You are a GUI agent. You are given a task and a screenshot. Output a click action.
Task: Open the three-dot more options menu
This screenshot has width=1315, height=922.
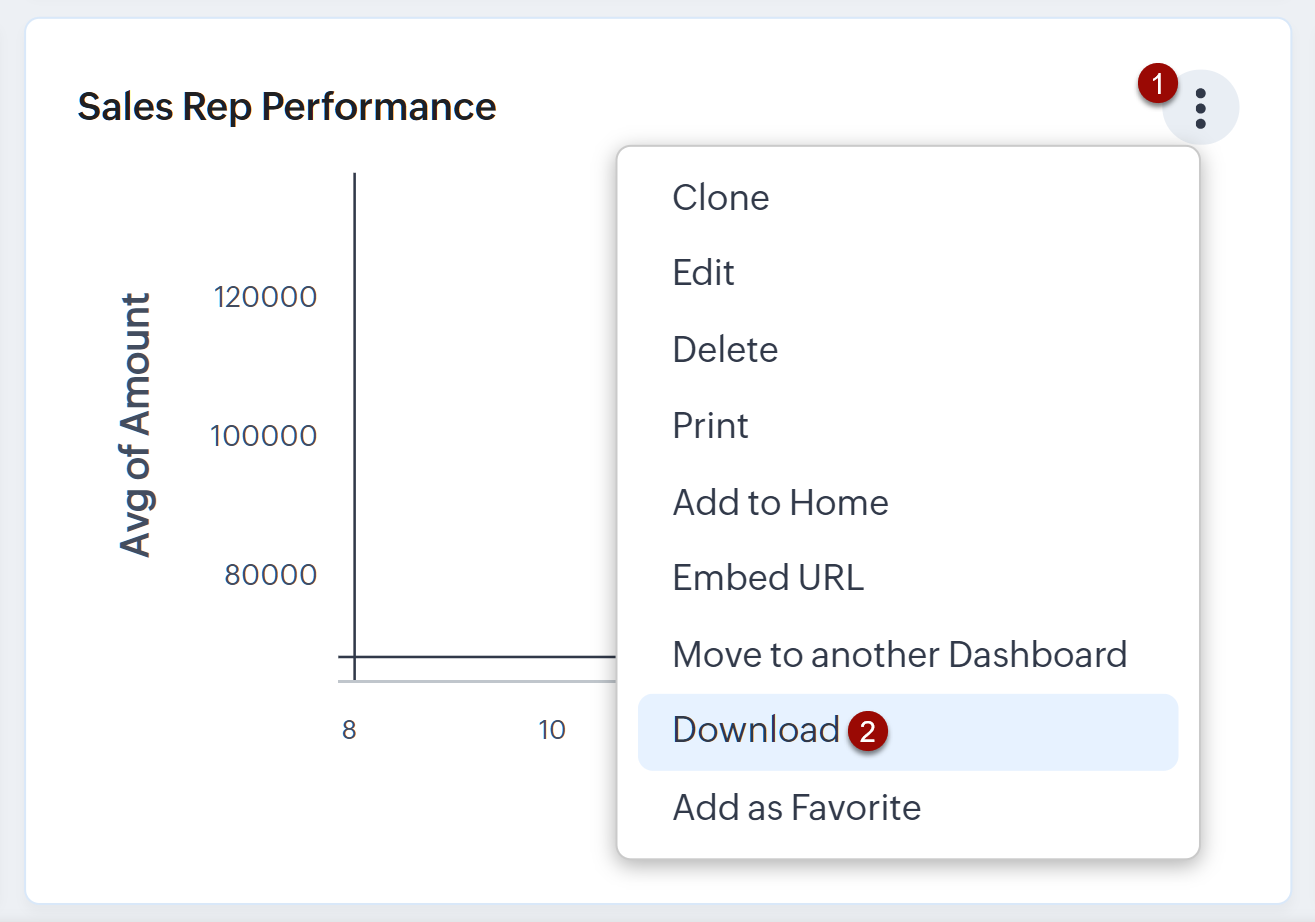pyautogui.click(x=1201, y=108)
